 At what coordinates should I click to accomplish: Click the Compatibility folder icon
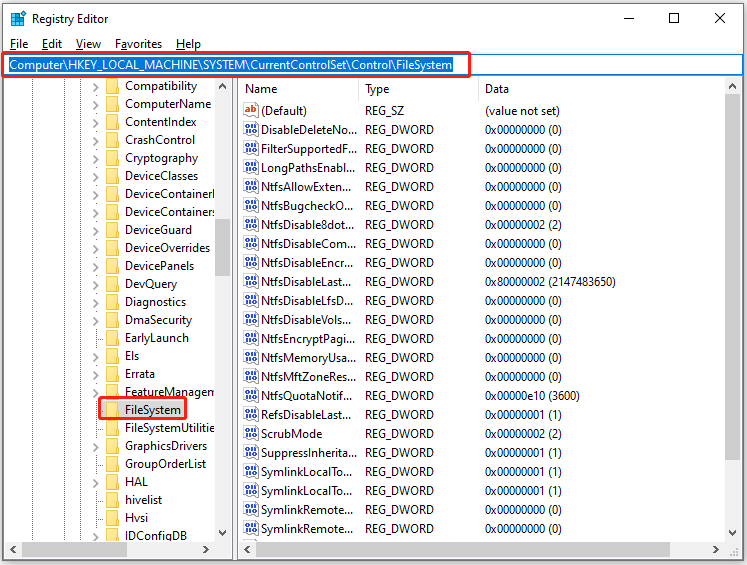112,86
